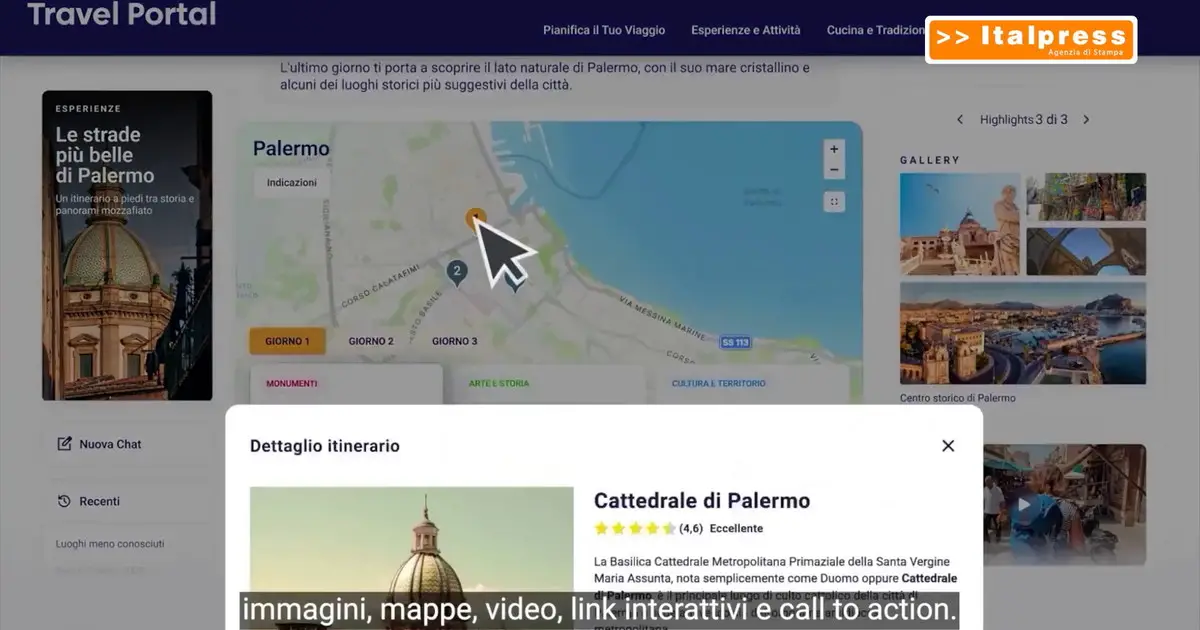Switch to Giorno 2 tab
The height and width of the screenshot is (630, 1200).
point(371,341)
